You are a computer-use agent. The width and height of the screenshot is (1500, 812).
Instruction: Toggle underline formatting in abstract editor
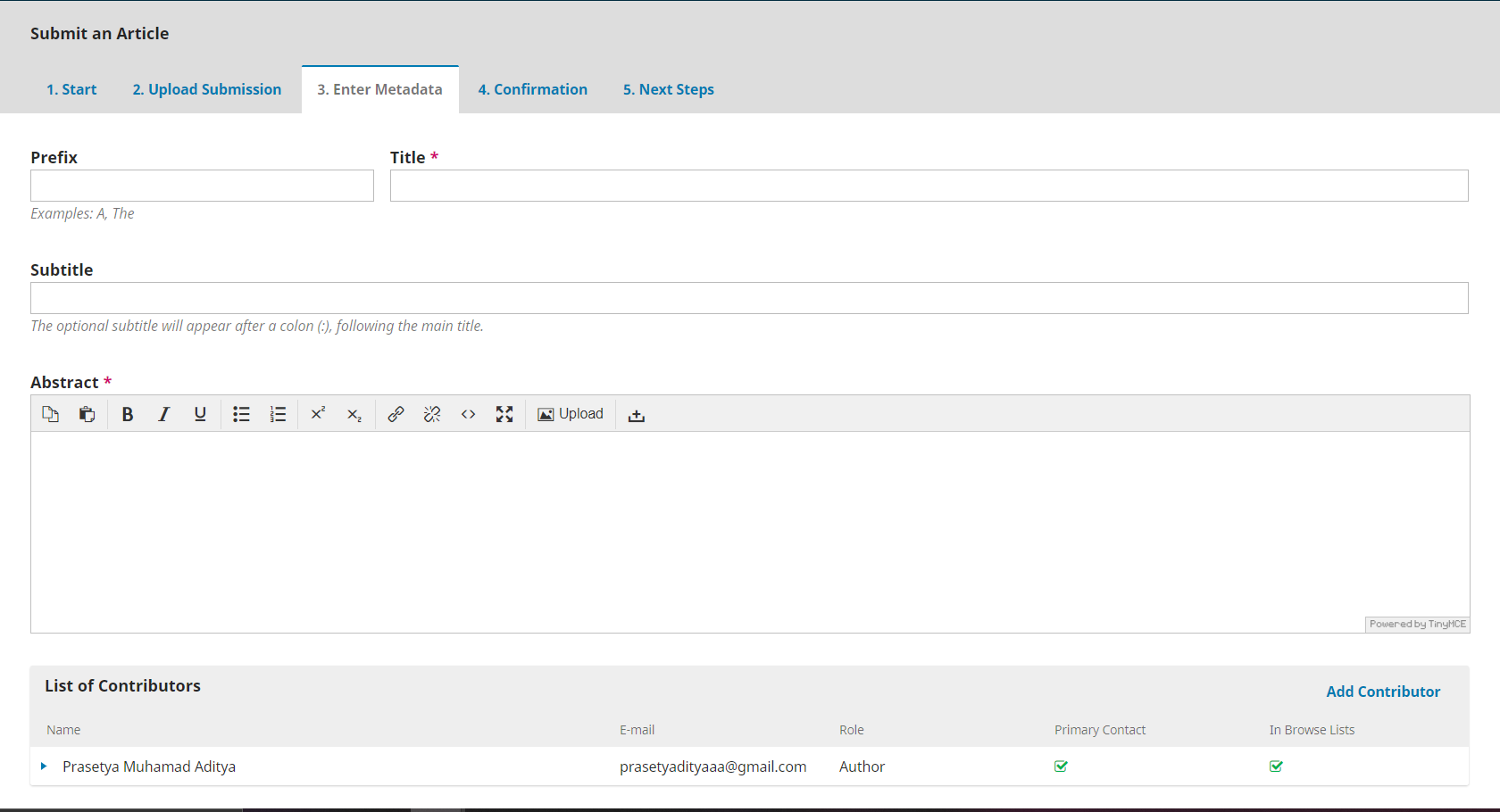coord(200,414)
